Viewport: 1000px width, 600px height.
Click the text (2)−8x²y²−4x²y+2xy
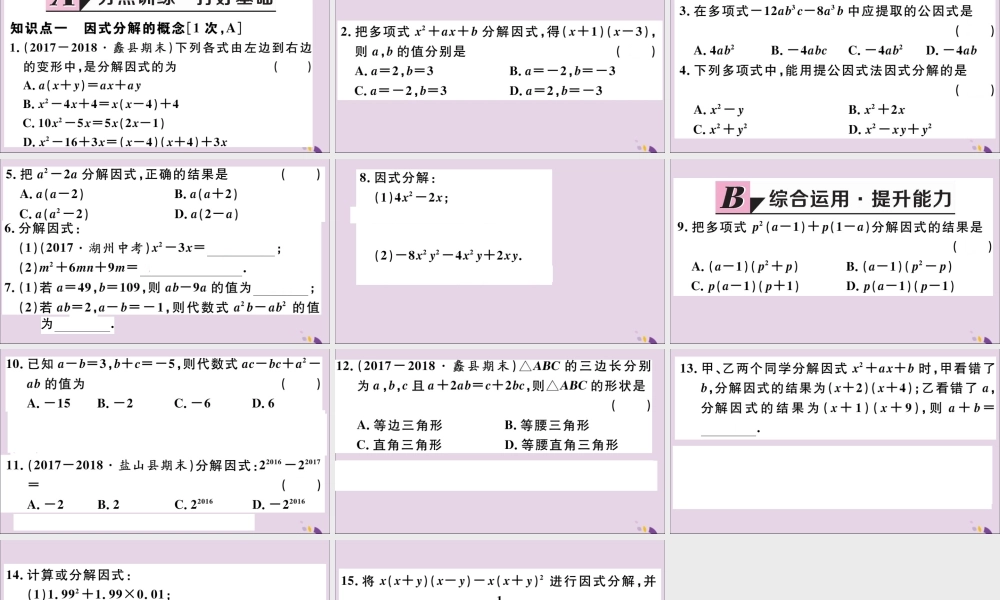[448, 256]
